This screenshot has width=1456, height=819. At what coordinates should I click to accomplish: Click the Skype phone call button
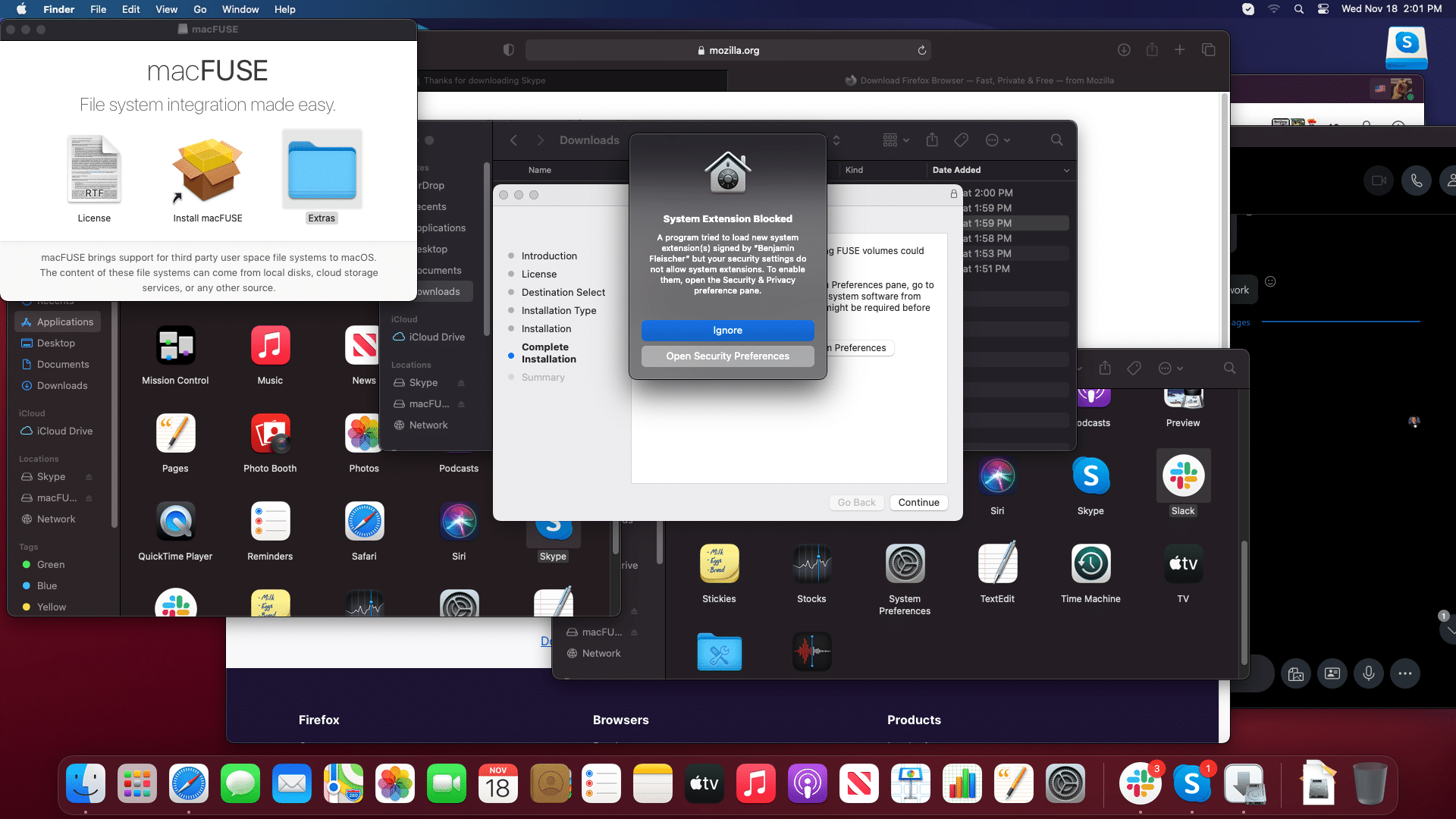tap(1416, 180)
